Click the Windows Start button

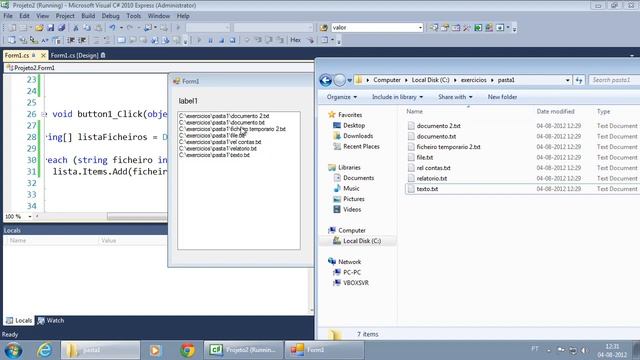13,350
